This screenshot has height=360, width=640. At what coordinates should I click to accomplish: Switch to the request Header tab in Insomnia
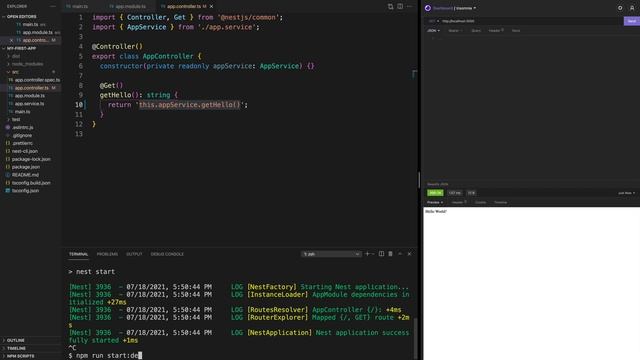pyautogui.click(x=496, y=31)
